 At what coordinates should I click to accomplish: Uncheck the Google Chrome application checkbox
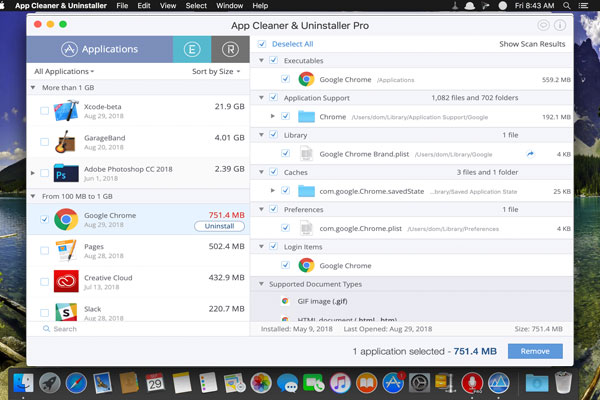(x=44, y=219)
